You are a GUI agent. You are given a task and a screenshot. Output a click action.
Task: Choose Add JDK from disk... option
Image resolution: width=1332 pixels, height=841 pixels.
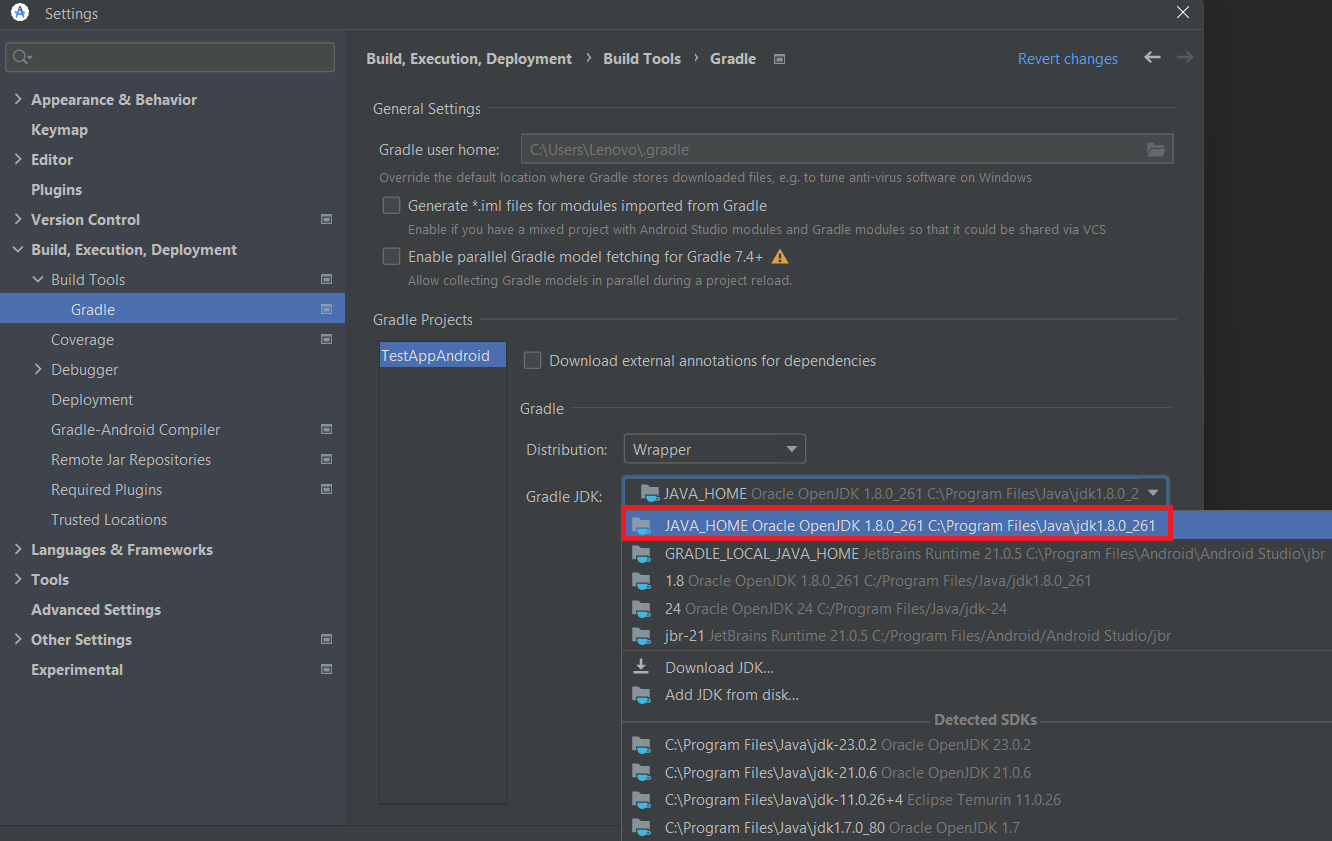tap(977, 694)
